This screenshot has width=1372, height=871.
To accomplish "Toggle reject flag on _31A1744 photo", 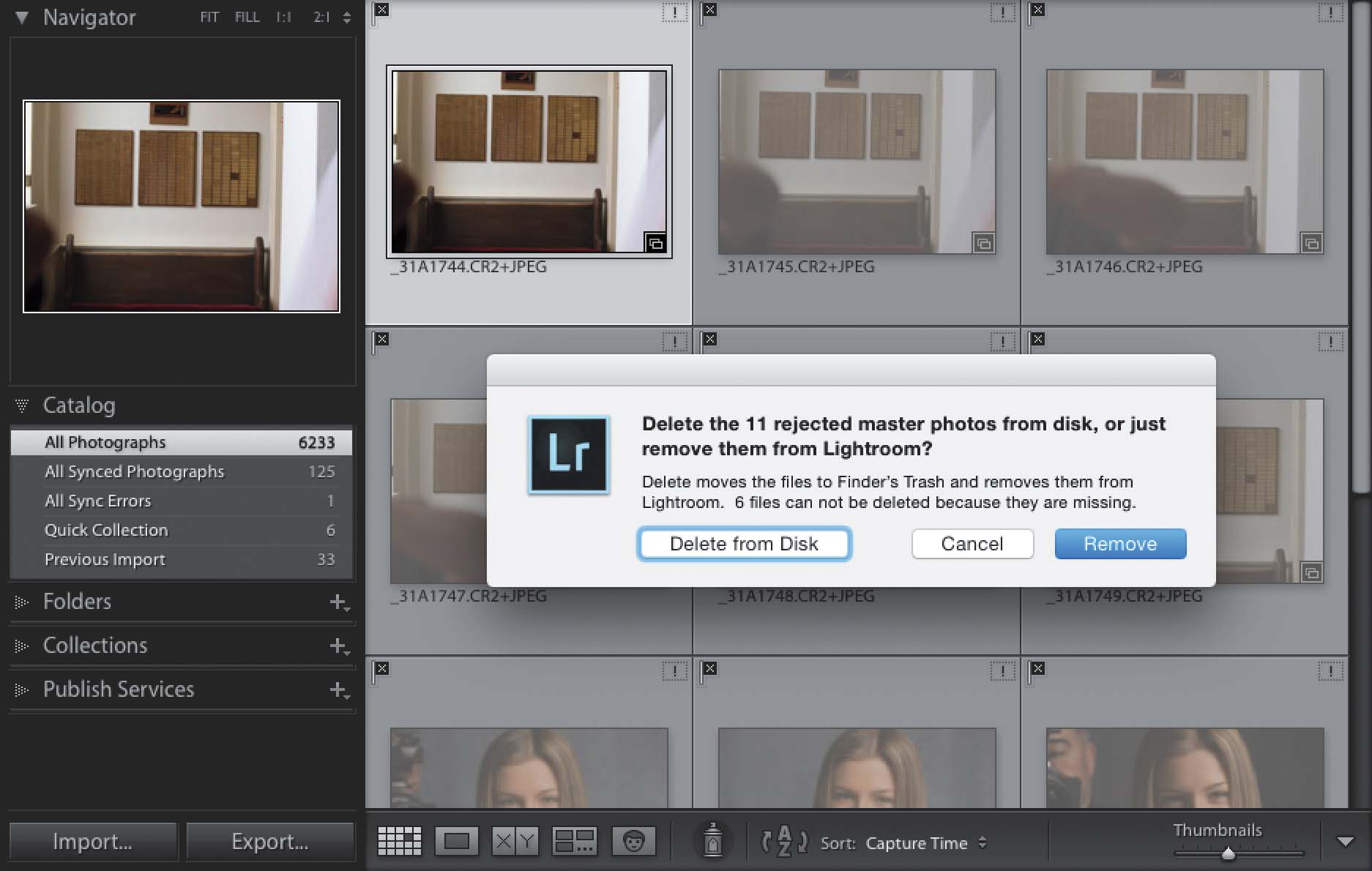I will tap(381, 12).
